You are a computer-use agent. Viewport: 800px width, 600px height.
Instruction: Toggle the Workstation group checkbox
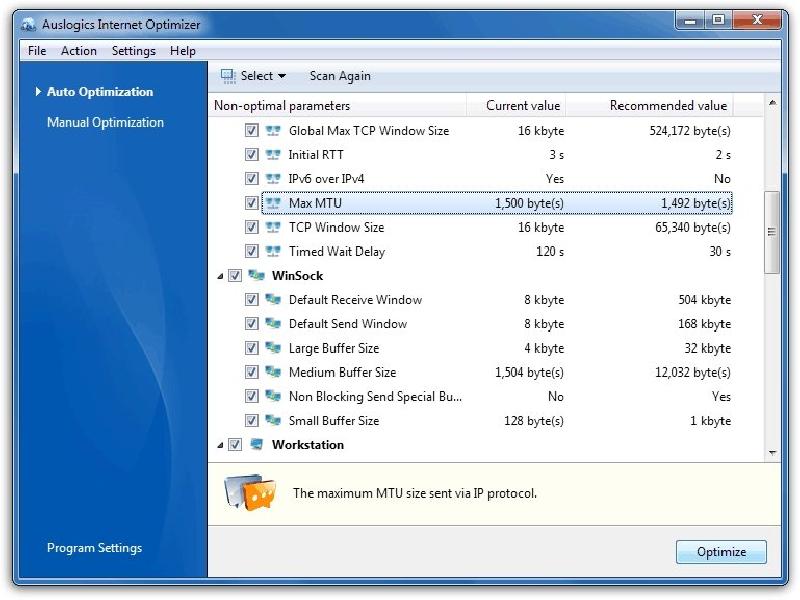[234, 444]
